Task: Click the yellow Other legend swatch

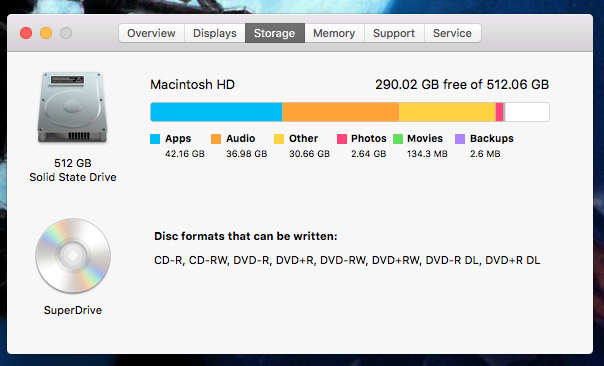Action: tap(279, 139)
